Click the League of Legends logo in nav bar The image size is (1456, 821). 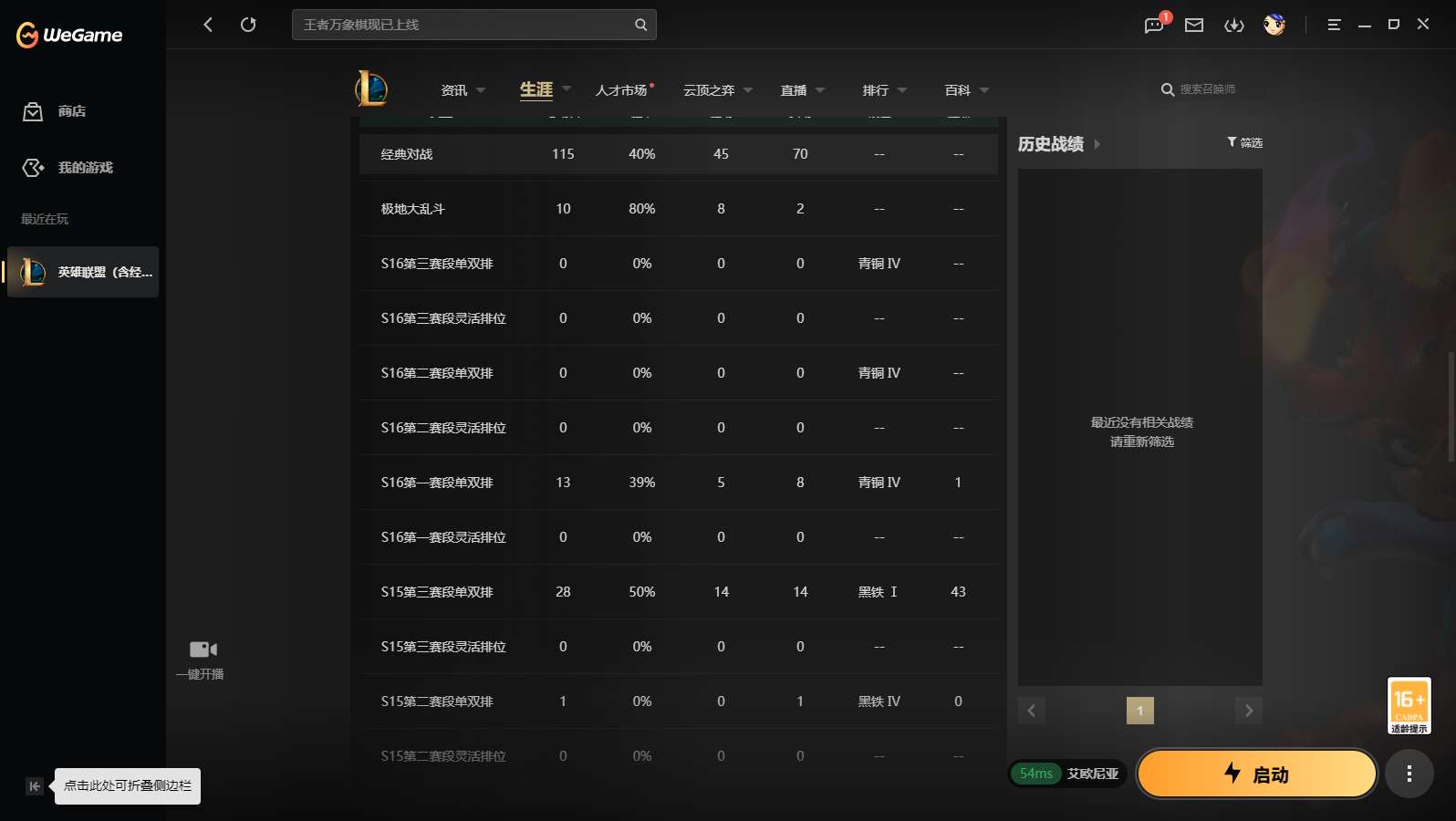click(371, 89)
